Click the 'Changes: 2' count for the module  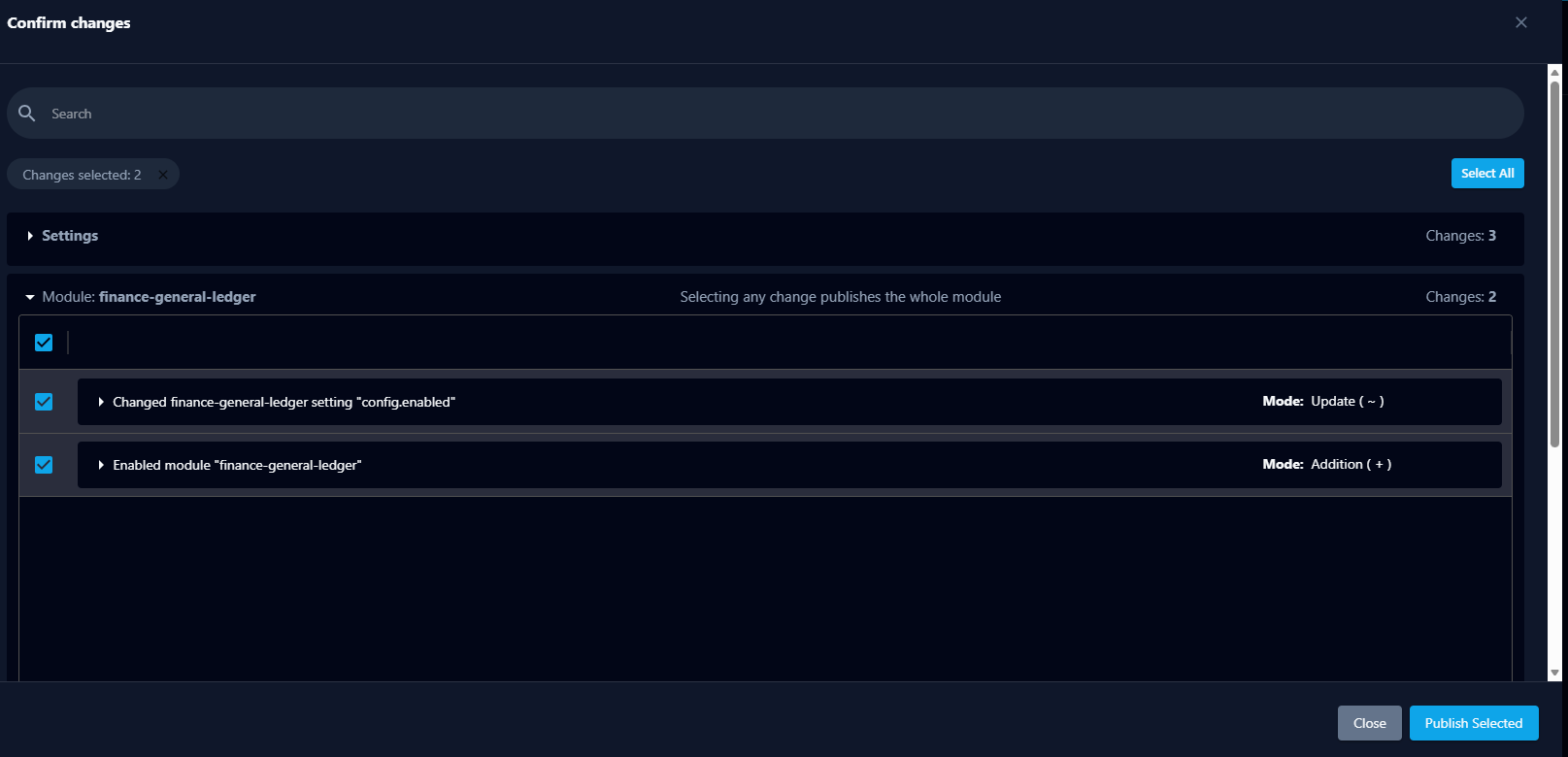click(1460, 297)
